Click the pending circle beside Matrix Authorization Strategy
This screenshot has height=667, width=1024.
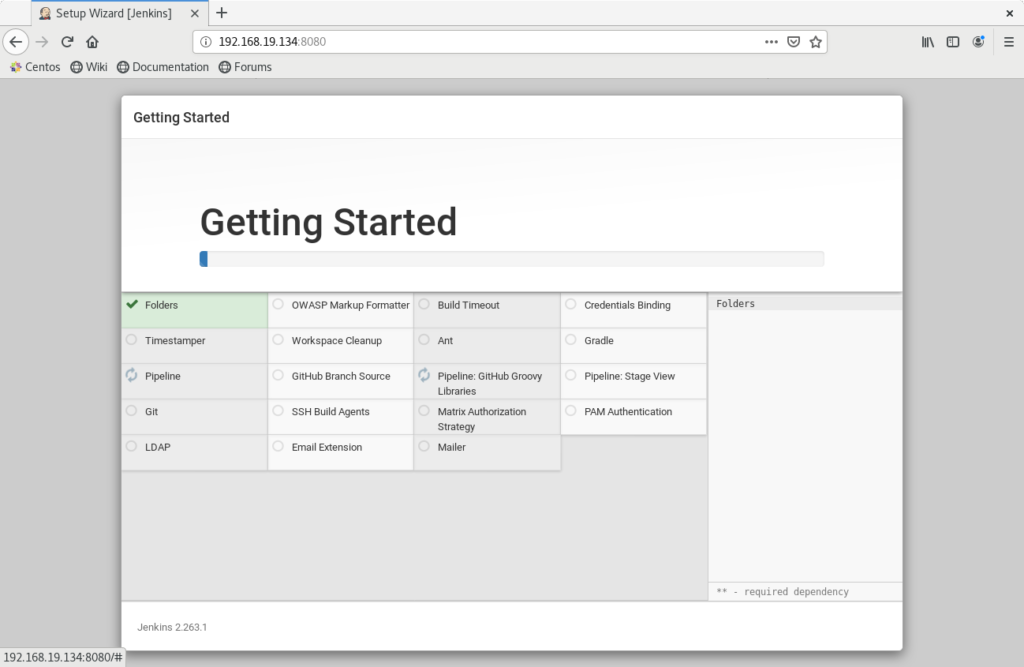424,411
